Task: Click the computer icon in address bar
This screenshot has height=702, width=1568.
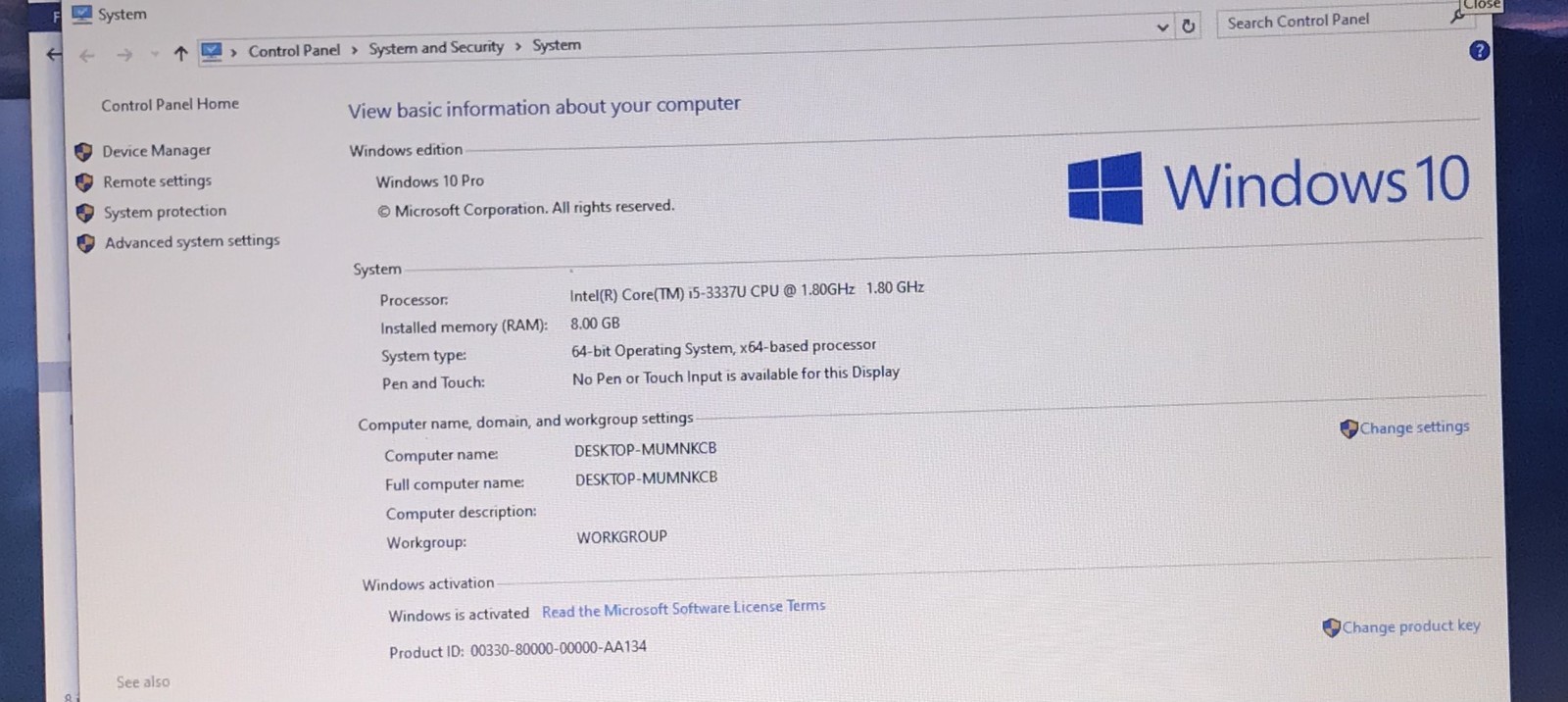Action: (x=212, y=51)
